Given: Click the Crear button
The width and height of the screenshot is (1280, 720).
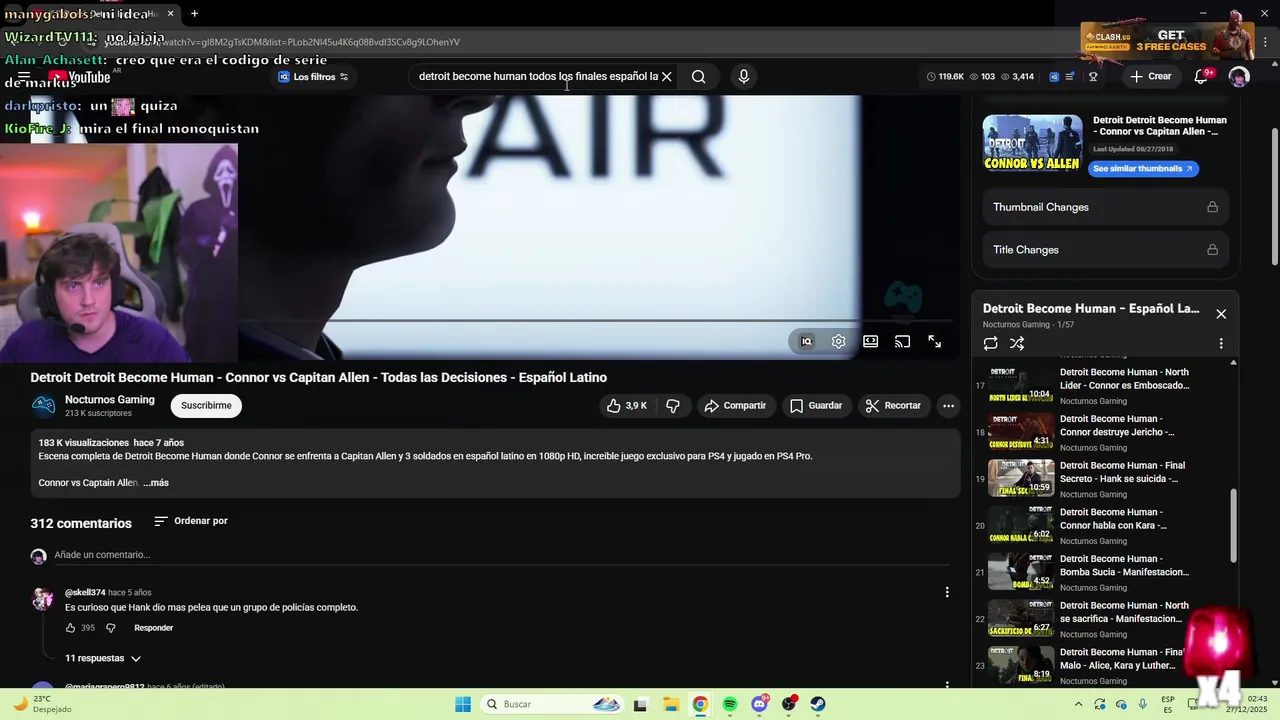Looking at the screenshot, I should coord(1151,77).
